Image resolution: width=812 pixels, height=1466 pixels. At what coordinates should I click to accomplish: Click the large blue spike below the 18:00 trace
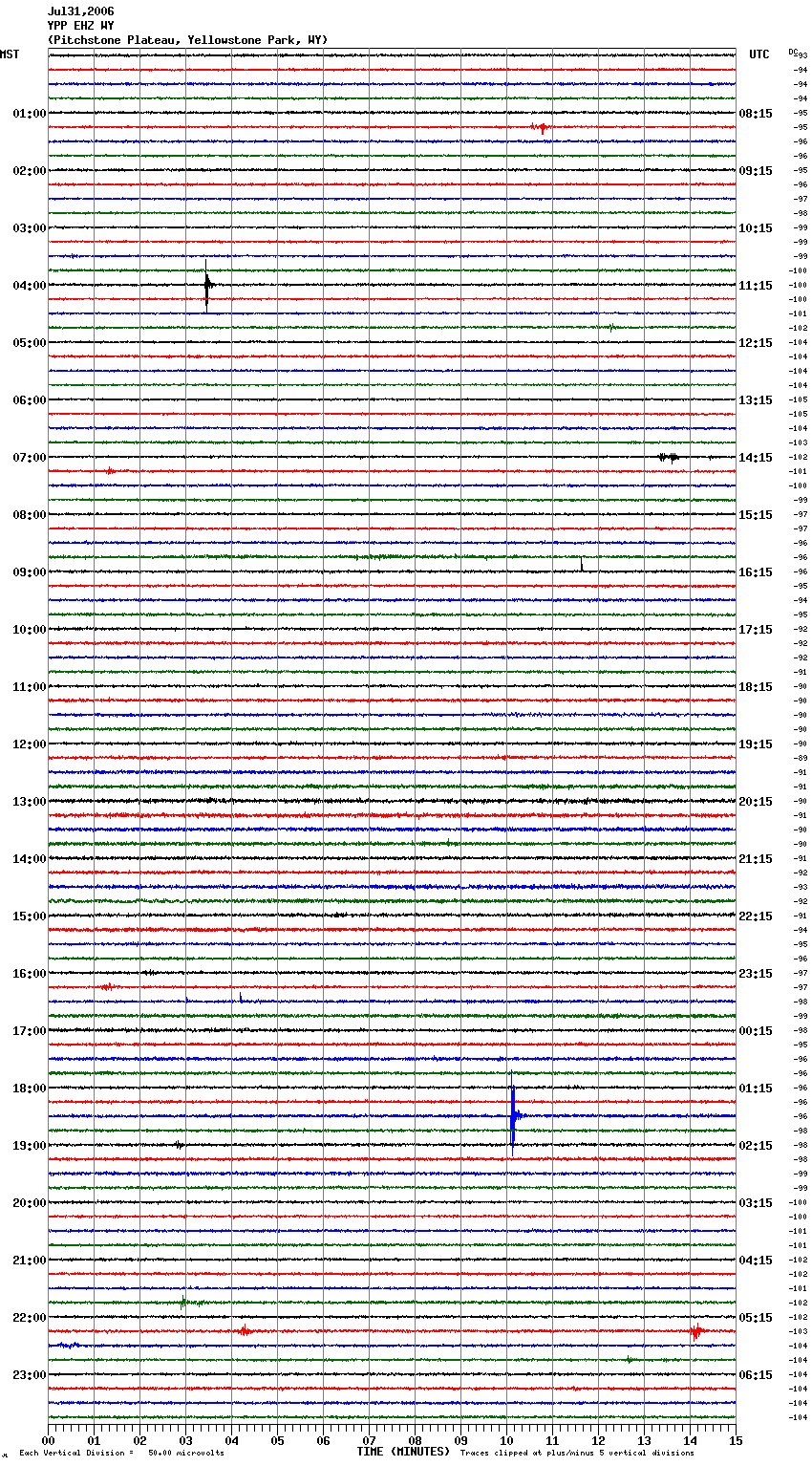coord(513,1114)
